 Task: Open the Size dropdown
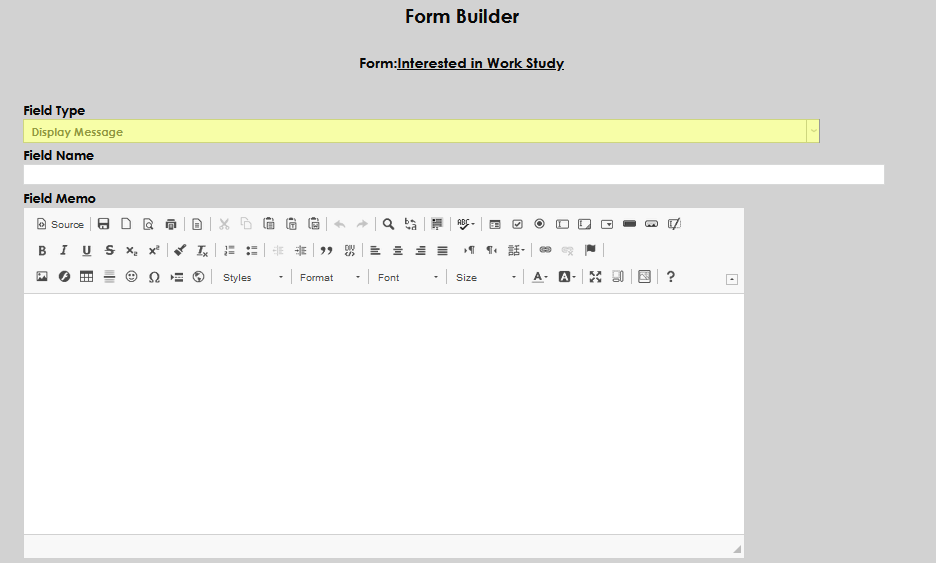486,277
